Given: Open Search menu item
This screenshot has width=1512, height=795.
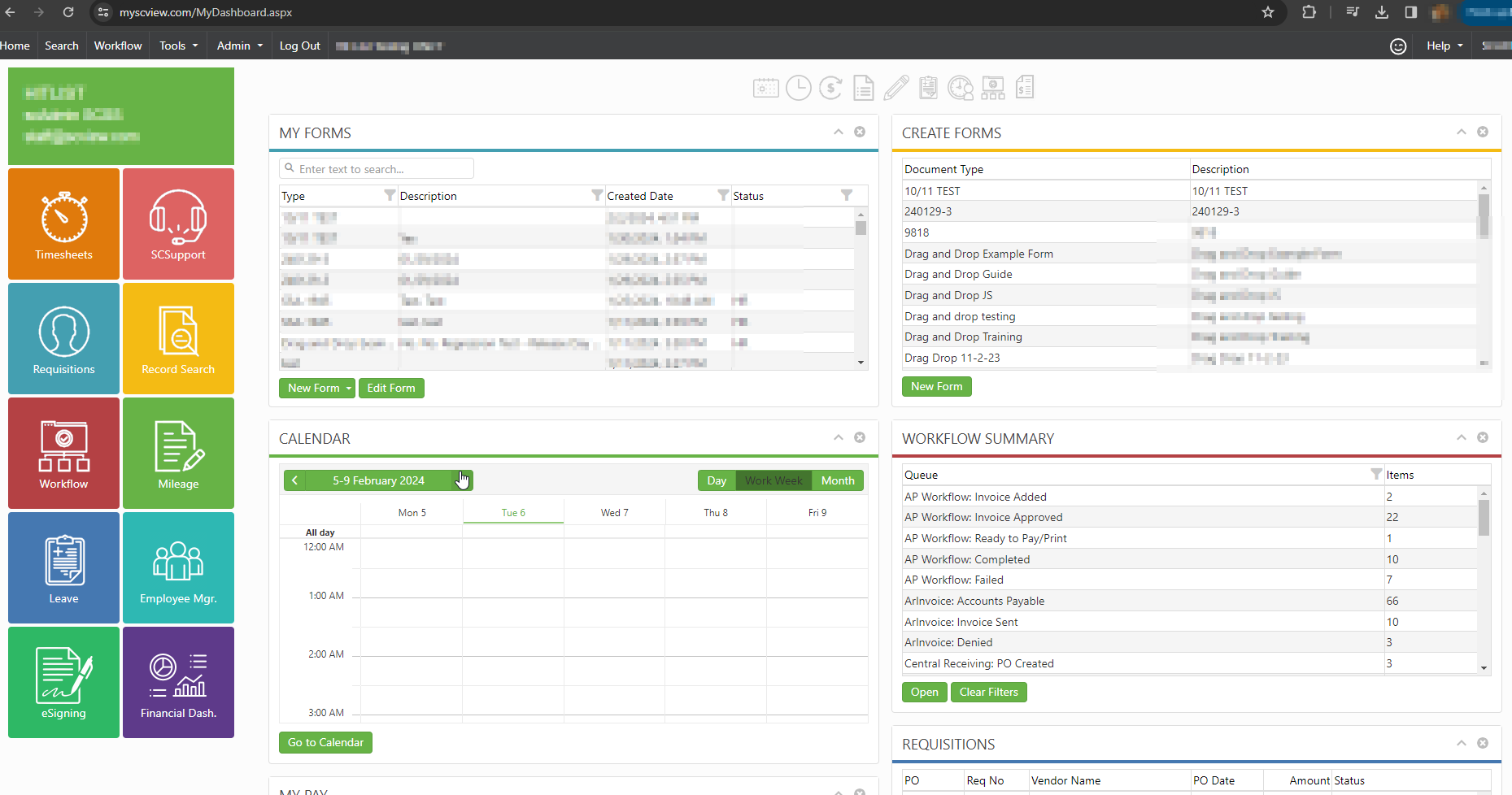Looking at the screenshot, I should (x=62, y=46).
